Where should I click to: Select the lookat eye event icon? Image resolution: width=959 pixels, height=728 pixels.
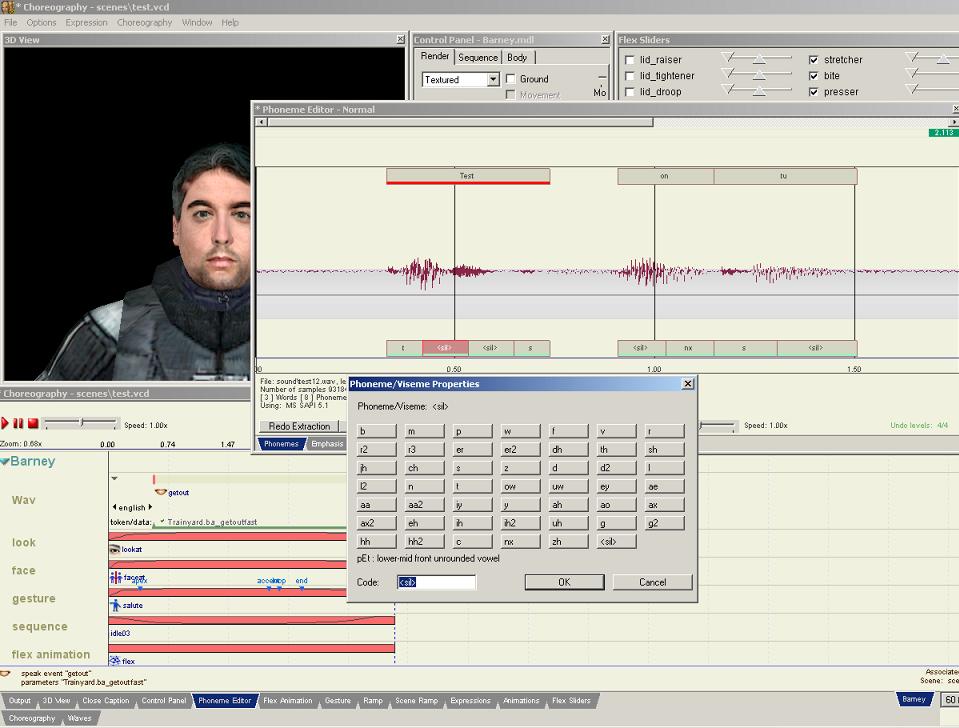[114, 549]
